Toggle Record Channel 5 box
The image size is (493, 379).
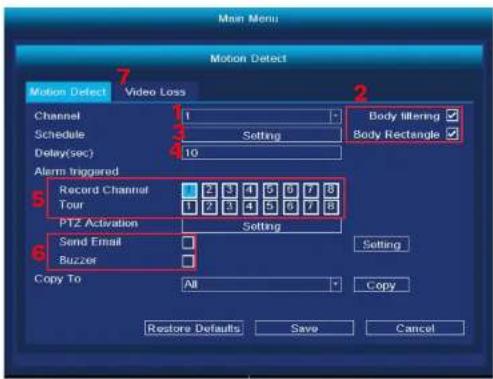pos(270,190)
